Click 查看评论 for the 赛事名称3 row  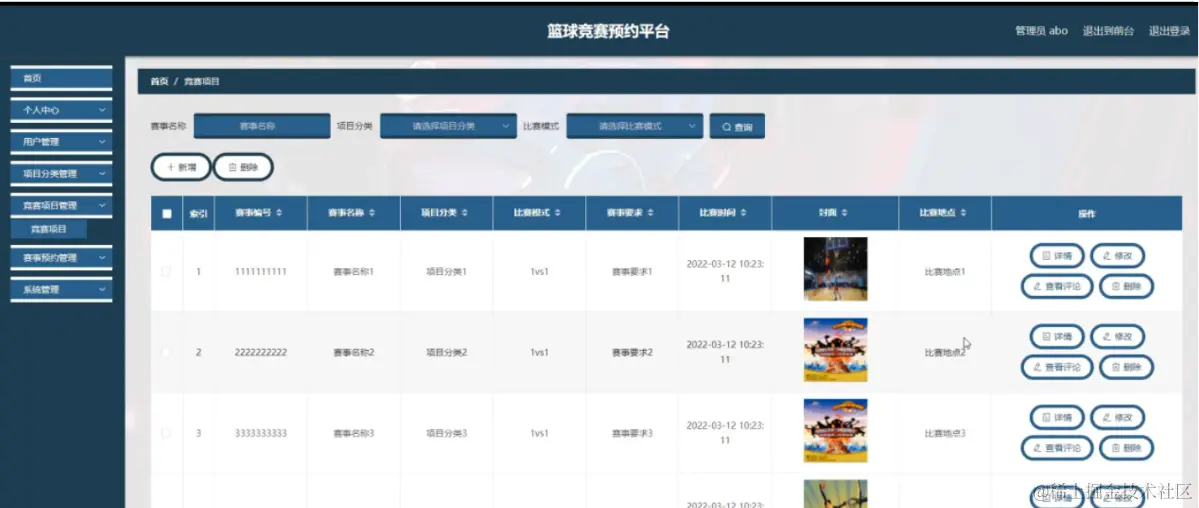[x=1057, y=448]
